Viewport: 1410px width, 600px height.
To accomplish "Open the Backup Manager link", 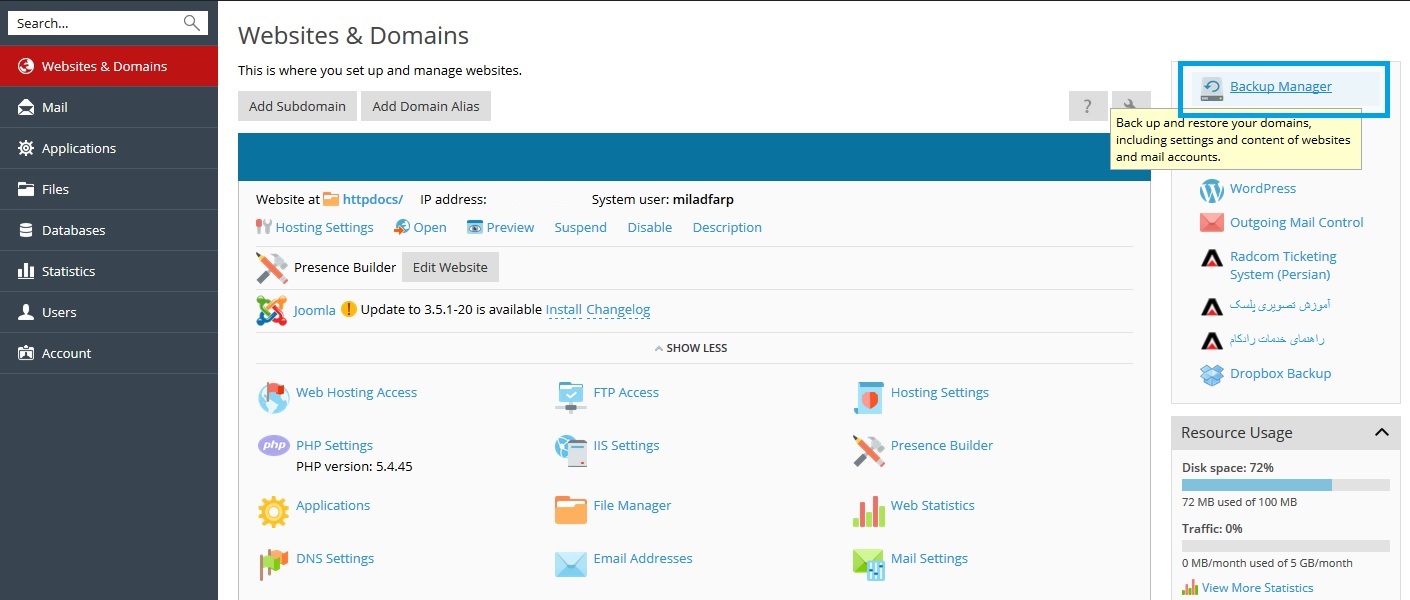I will click(1280, 87).
